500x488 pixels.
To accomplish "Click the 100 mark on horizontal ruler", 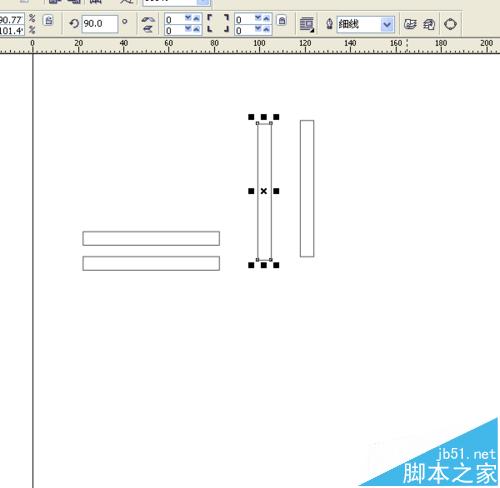I will point(259,44).
